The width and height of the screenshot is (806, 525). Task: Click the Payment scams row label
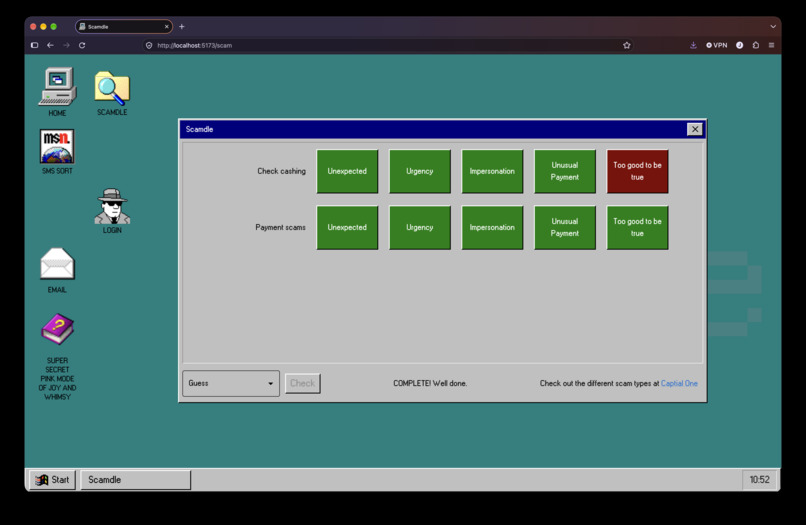280,227
